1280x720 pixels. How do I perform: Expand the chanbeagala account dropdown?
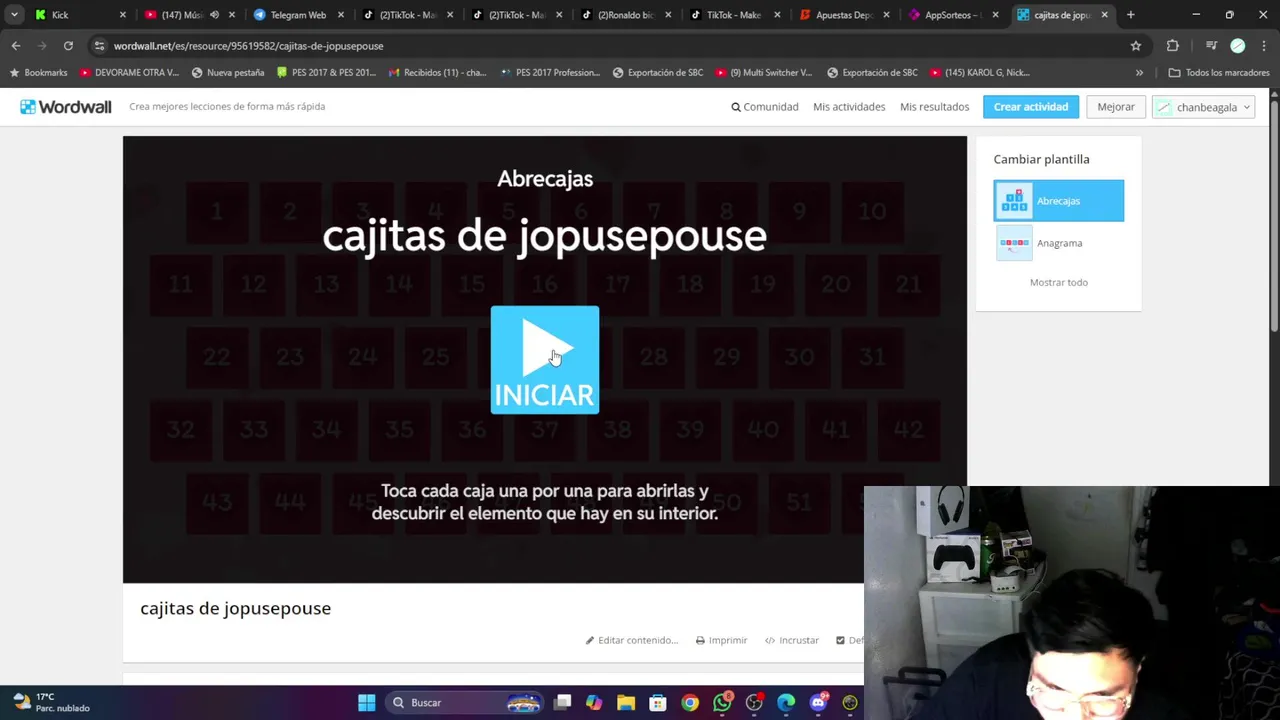pos(1204,107)
